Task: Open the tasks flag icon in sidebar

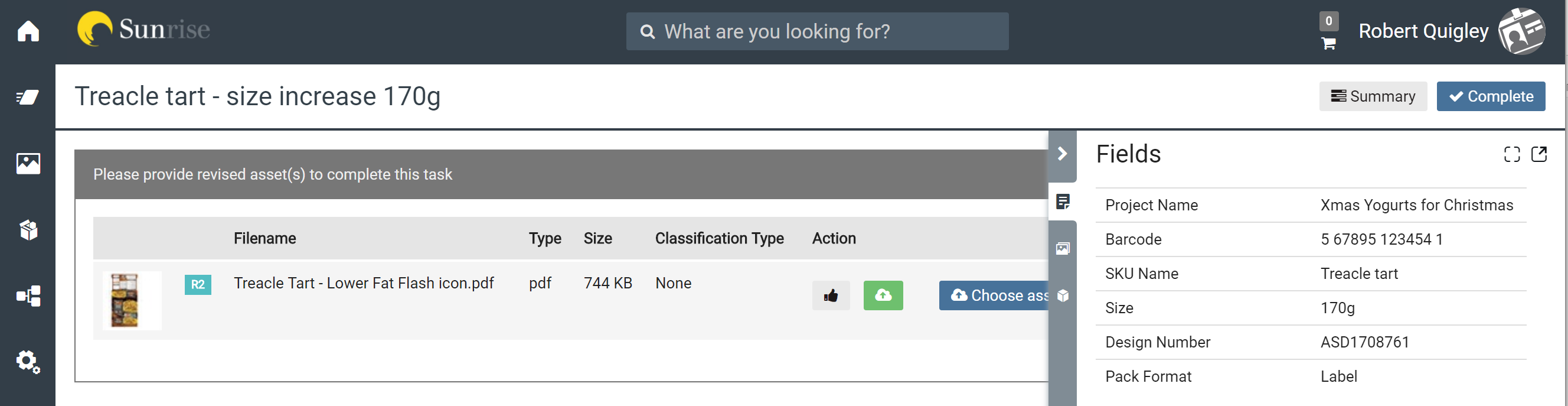Action: (x=28, y=98)
